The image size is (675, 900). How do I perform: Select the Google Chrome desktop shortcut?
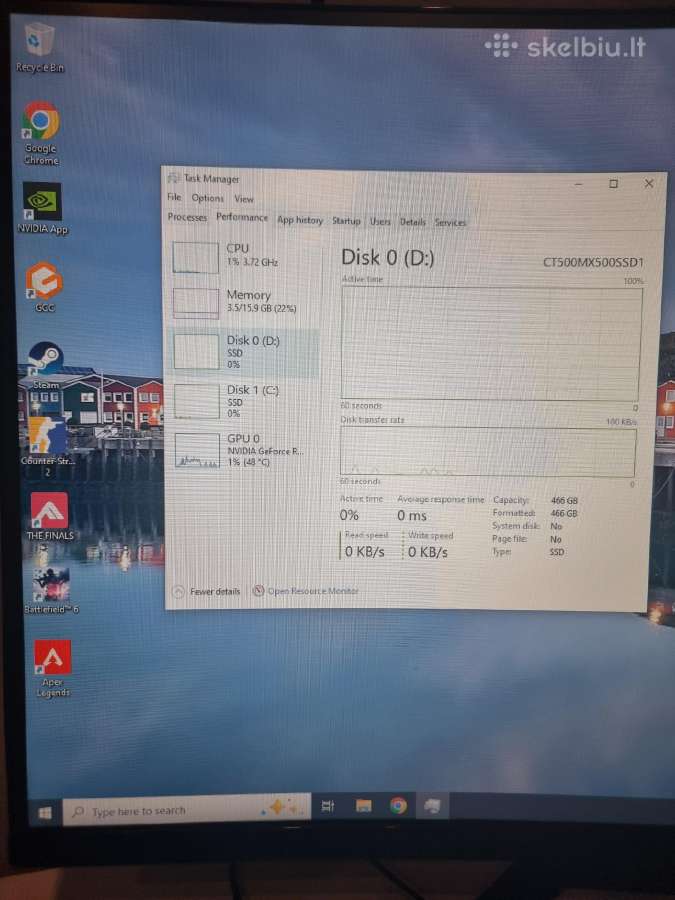tap(41, 133)
